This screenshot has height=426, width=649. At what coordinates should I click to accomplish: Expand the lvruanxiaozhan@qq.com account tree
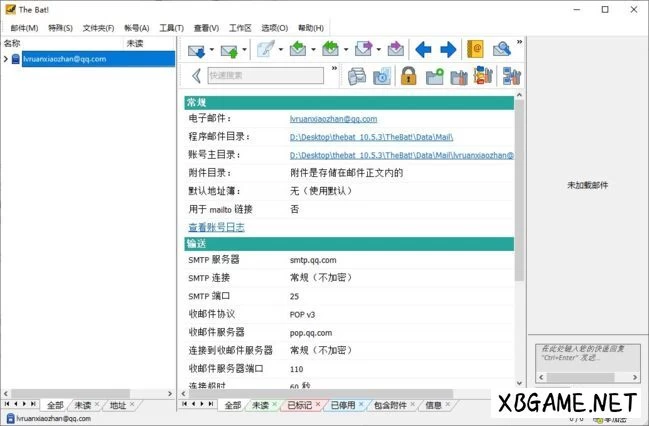(x=5, y=59)
